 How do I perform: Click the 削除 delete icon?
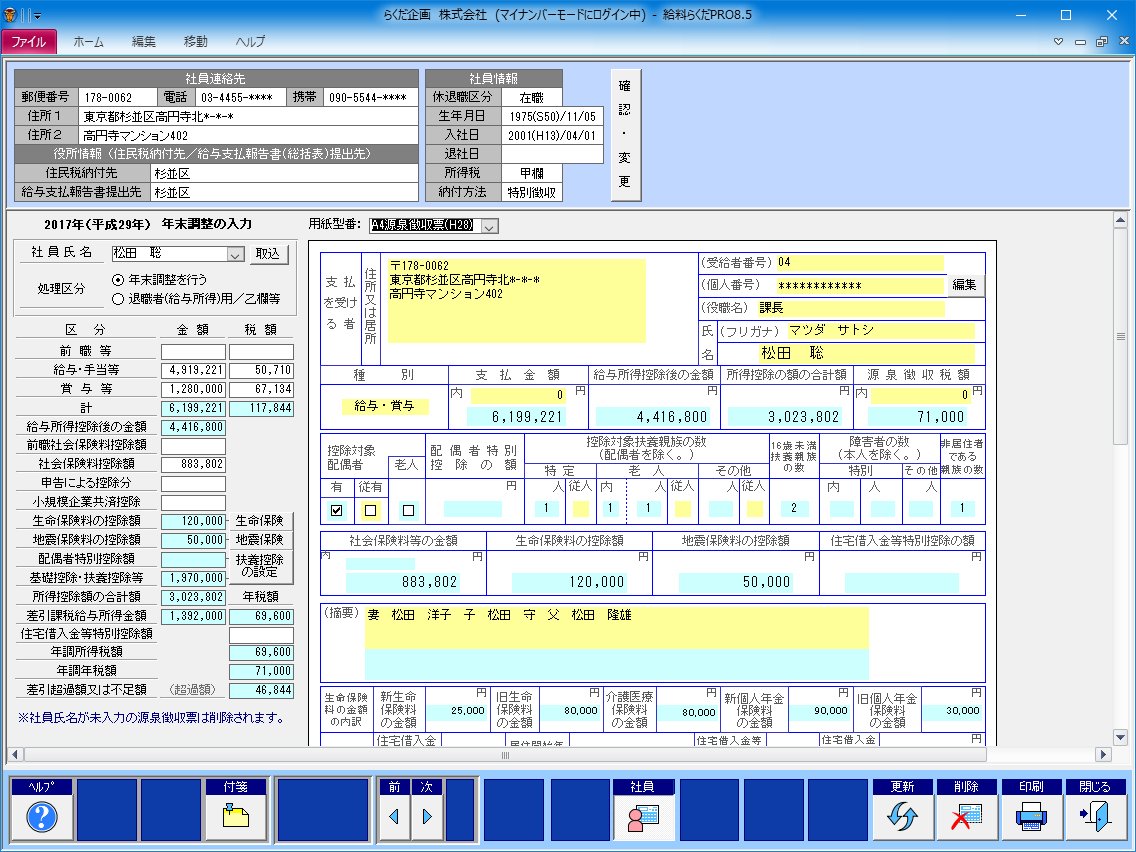point(966,816)
